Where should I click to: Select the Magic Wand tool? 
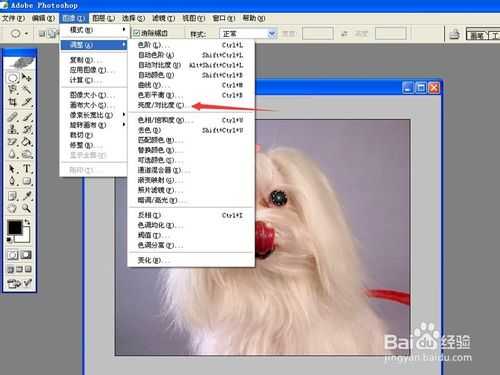pyautogui.click(x=27, y=90)
